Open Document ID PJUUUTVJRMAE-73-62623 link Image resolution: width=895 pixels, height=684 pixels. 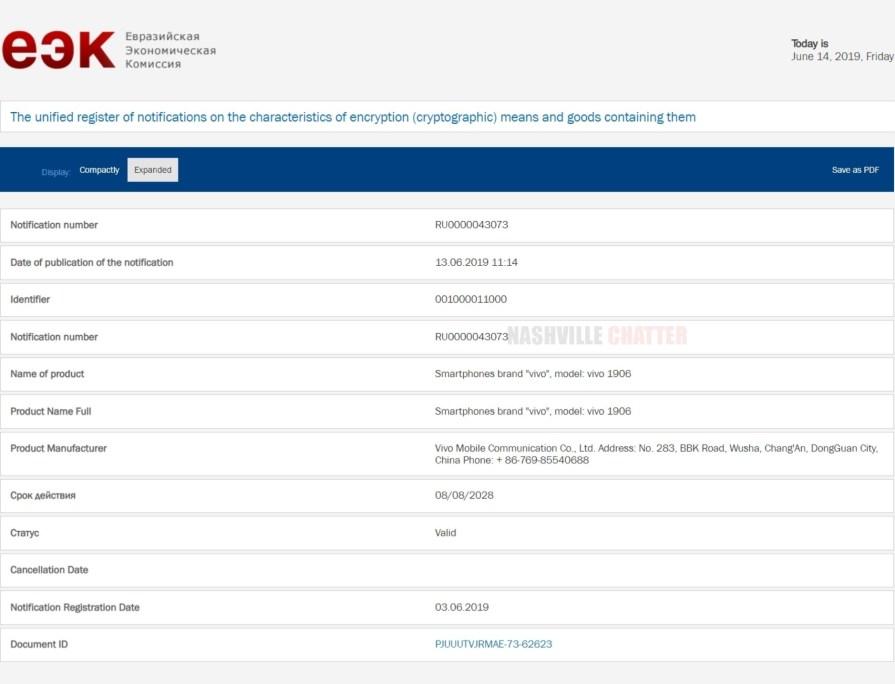493,644
